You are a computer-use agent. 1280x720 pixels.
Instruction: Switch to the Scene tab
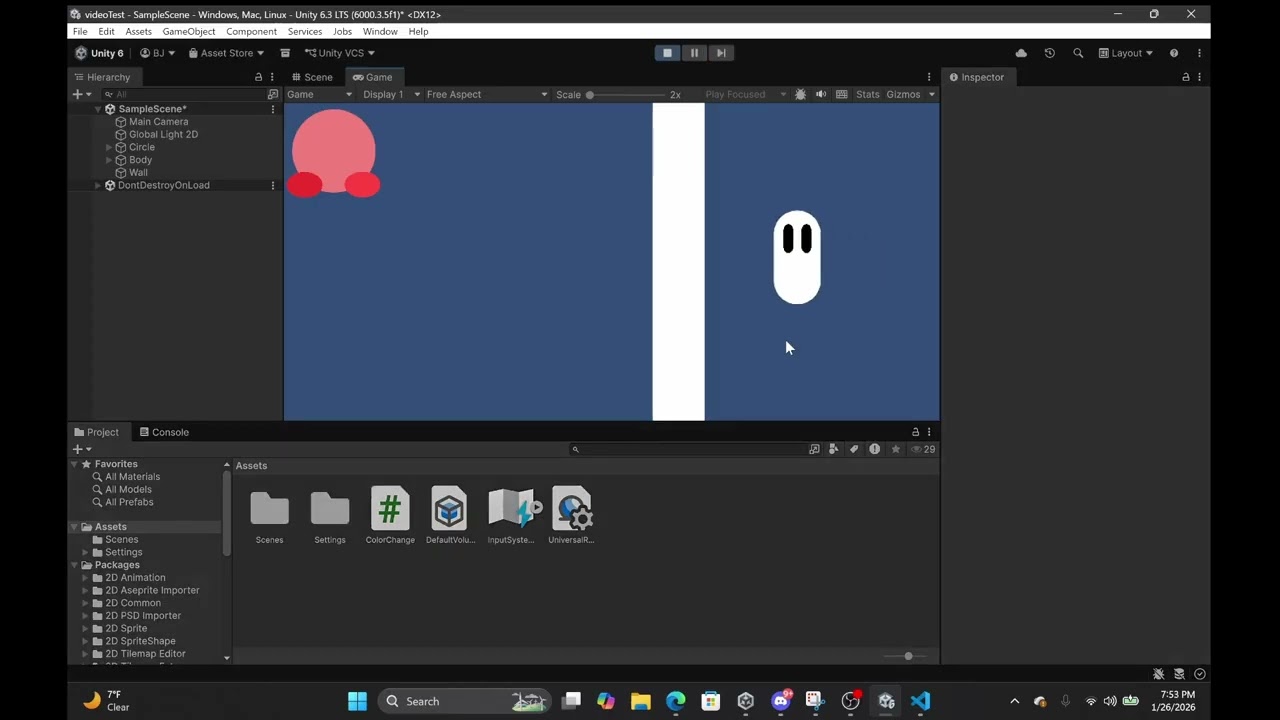pyautogui.click(x=312, y=77)
